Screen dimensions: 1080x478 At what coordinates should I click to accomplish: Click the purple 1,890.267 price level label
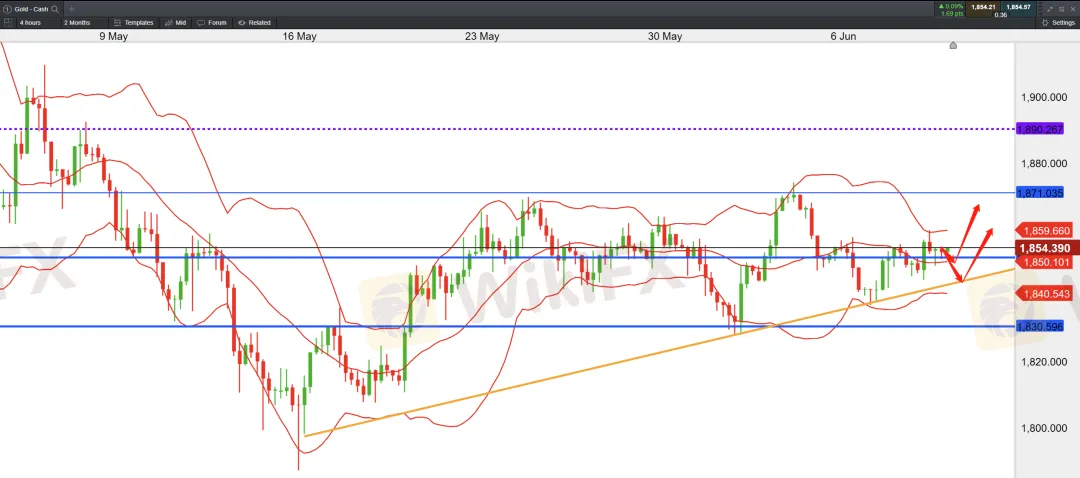(x=1039, y=129)
